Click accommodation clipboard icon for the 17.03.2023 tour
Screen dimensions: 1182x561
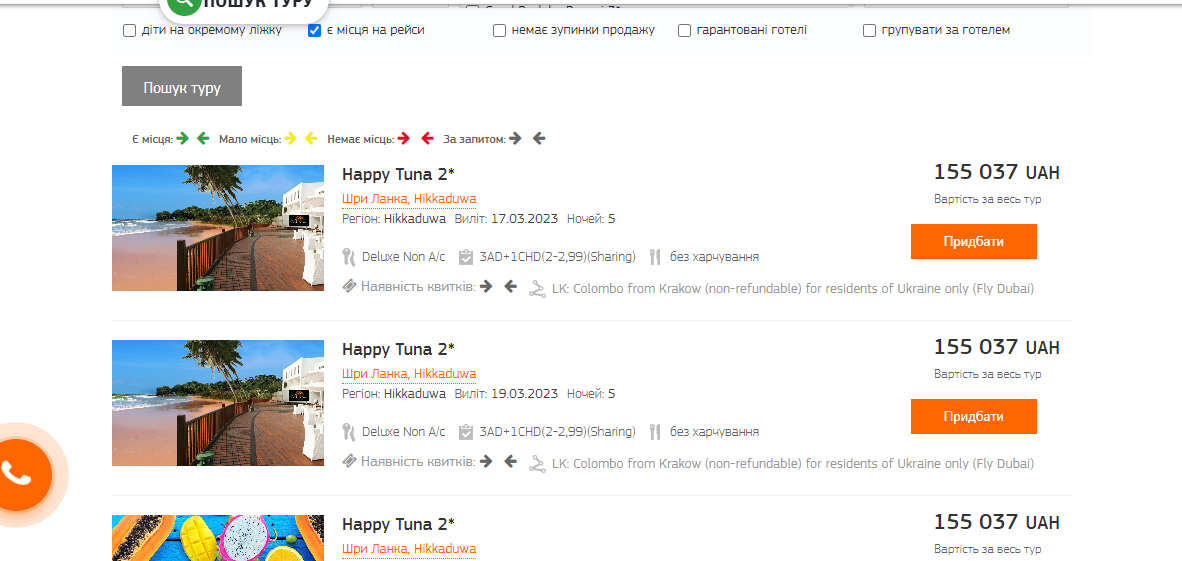(x=466, y=257)
